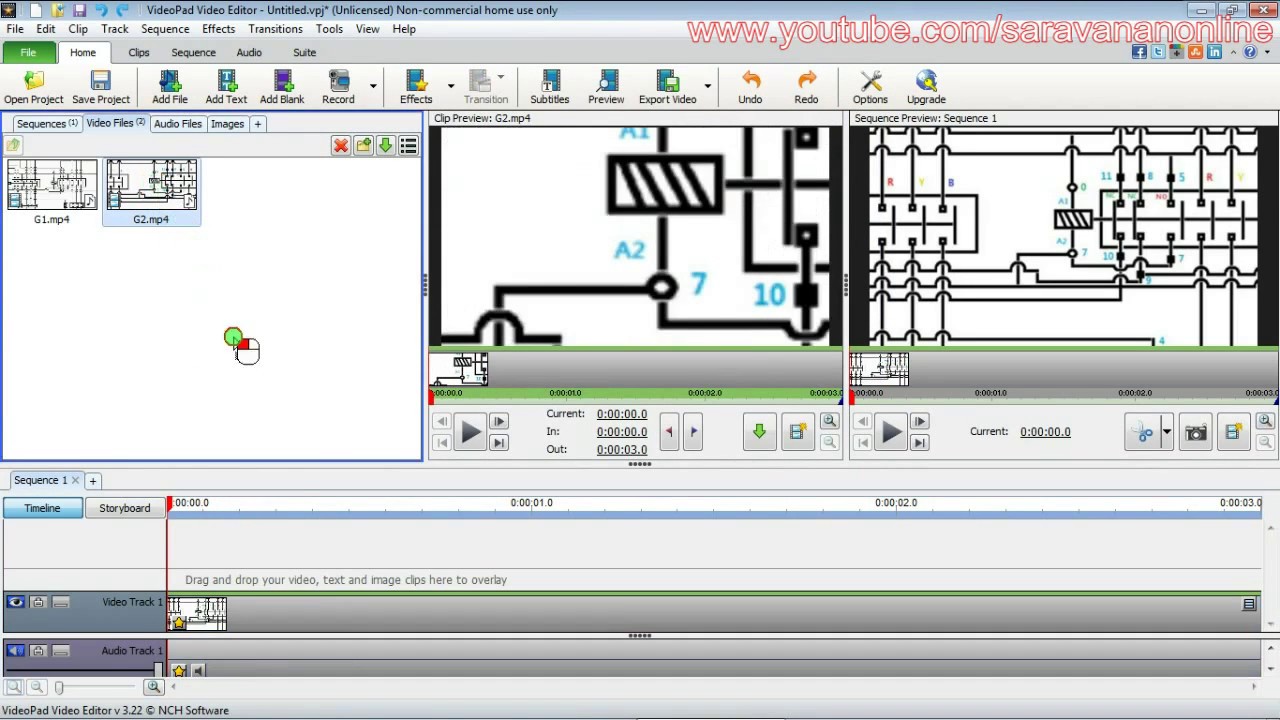Viewport: 1280px width, 720px height.
Task: Click the Quick Access save icon in the title bar
Action: tap(80, 10)
